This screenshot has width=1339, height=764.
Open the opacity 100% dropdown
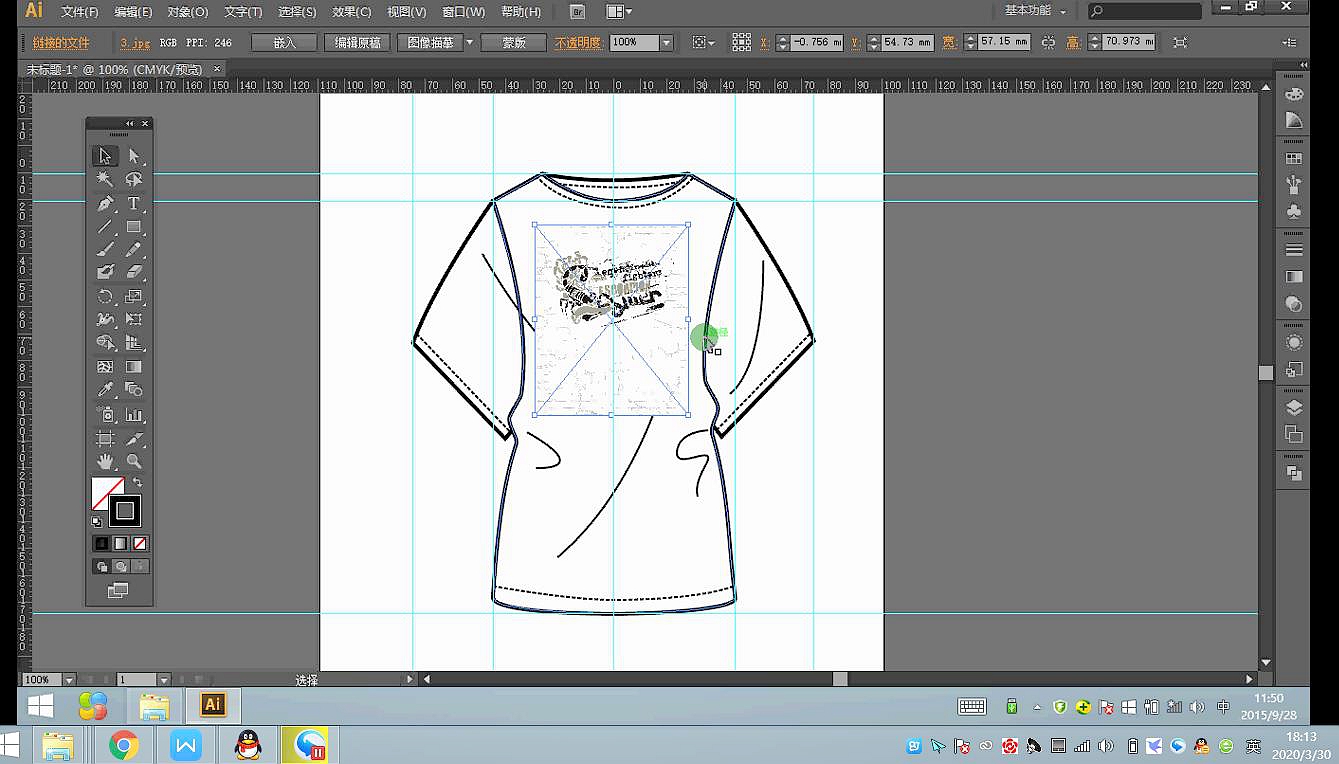[x=667, y=43]
